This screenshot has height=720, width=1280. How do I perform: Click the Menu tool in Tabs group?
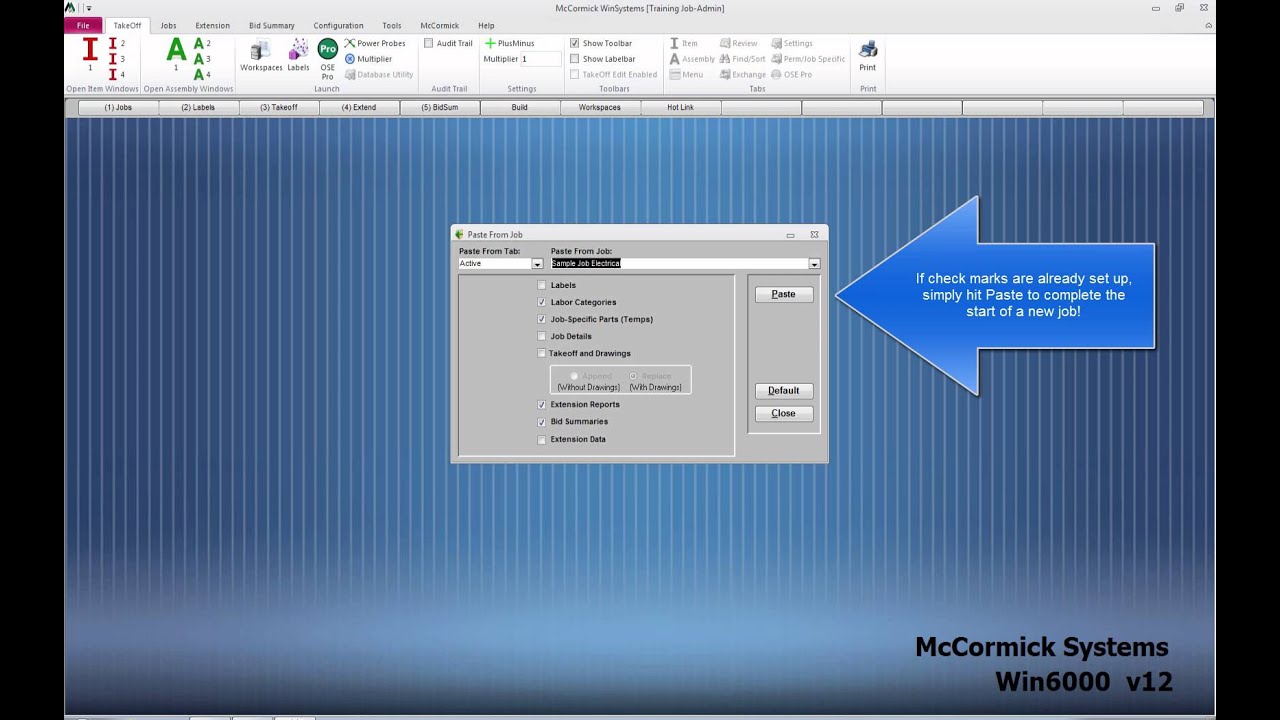point(686,74)
